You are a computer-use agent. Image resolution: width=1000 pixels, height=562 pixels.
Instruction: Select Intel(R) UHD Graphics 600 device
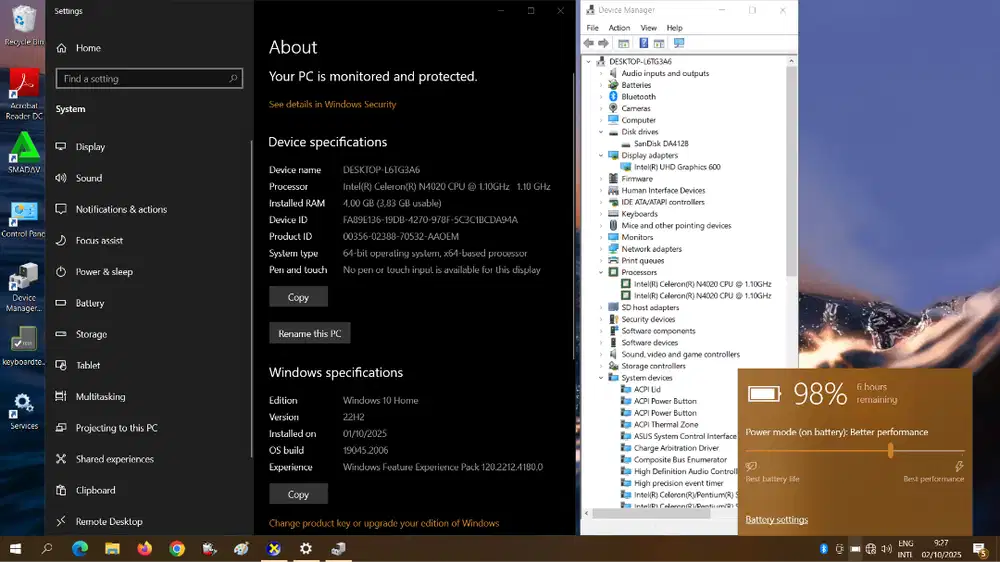coord(677,167)
